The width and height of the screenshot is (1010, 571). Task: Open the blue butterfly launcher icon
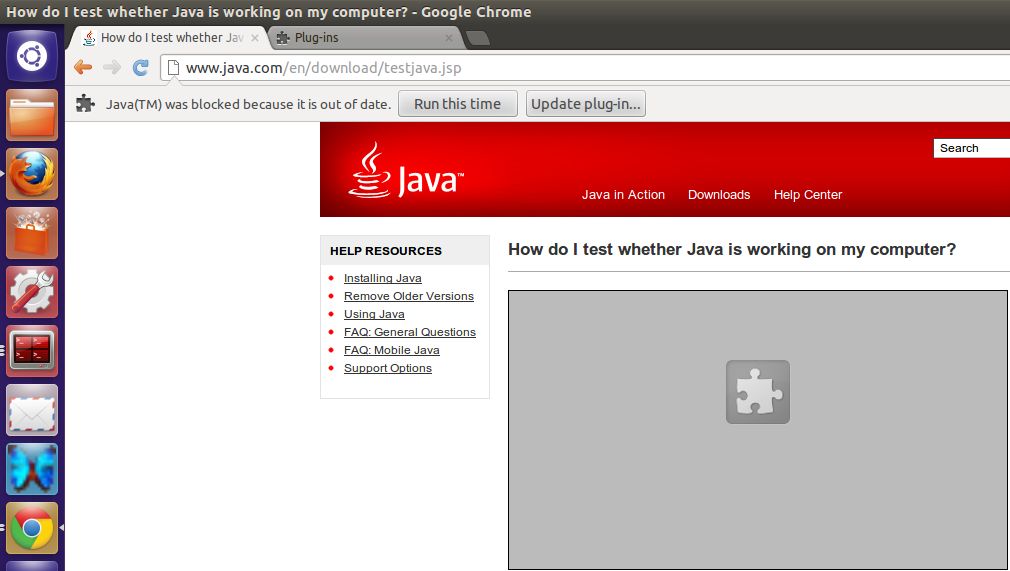point(32,469)
